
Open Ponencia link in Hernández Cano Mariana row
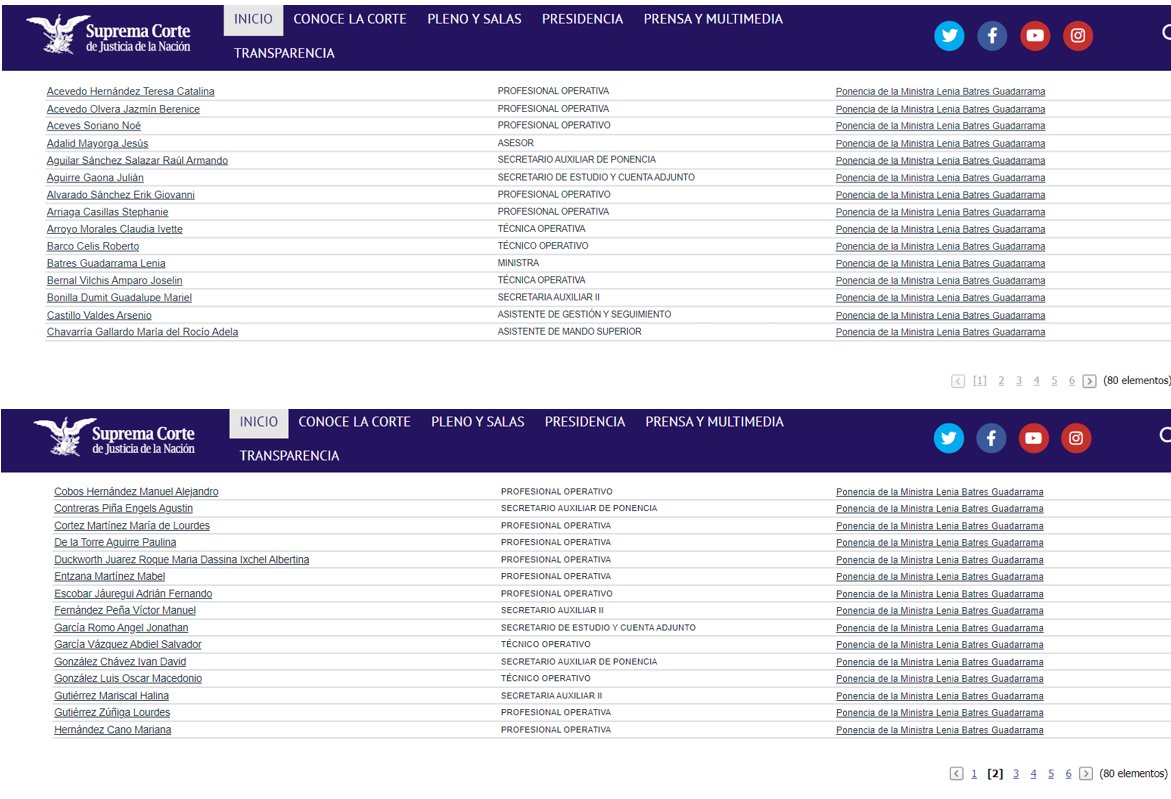tap(939, 730)
